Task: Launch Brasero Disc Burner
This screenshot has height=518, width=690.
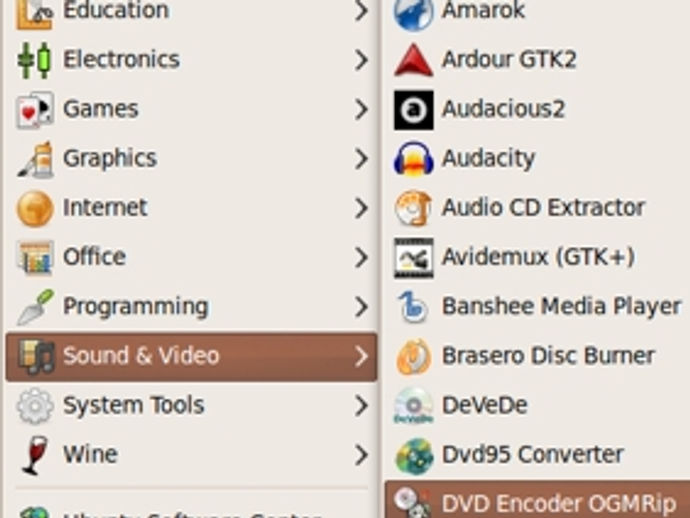Action: [537, 356]
